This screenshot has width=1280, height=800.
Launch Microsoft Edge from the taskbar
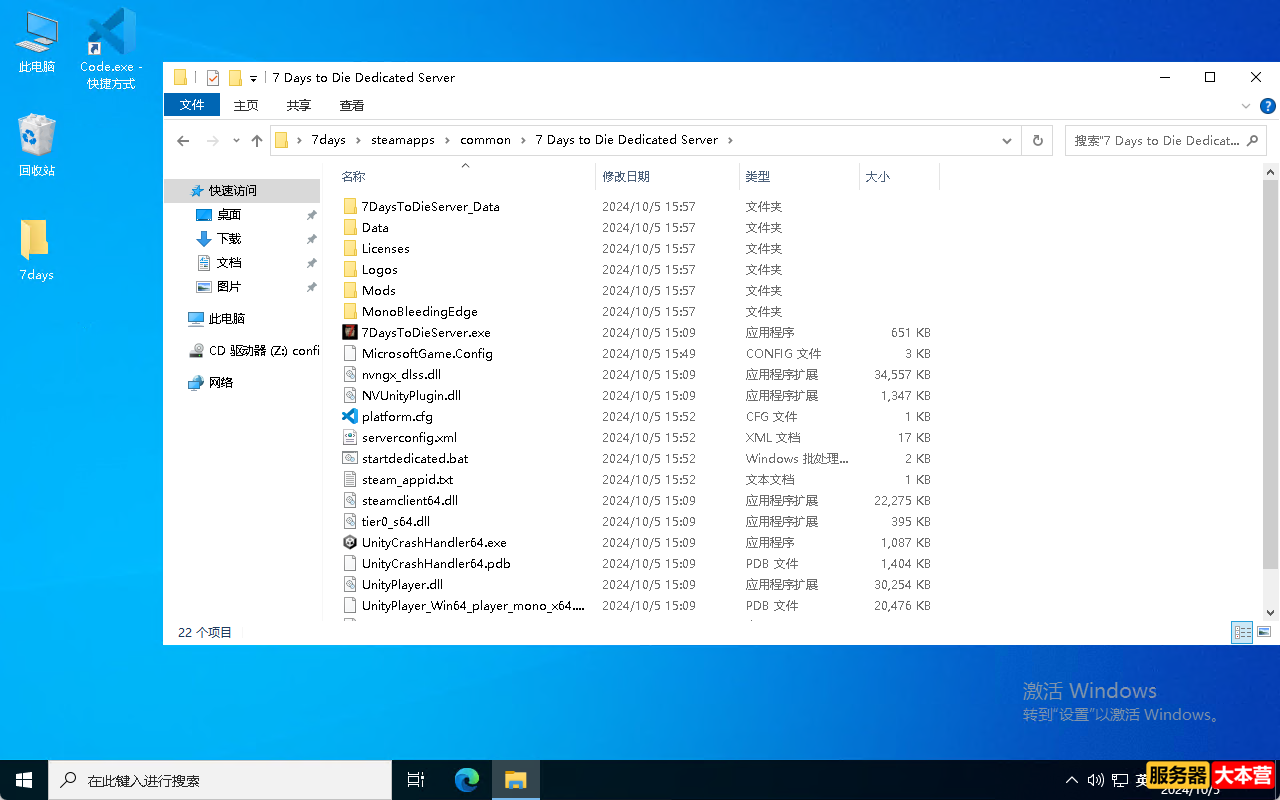(x=467, y=780)
